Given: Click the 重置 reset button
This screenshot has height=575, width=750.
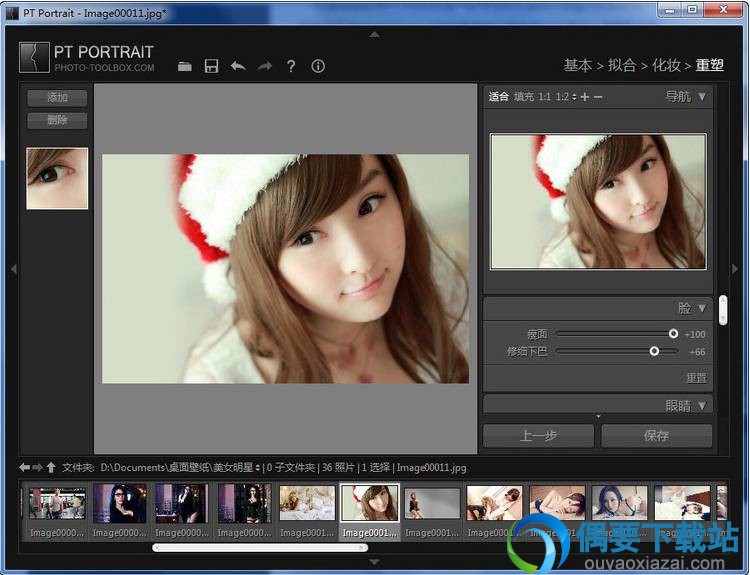Looking at the screenshot, I should 696,378.
